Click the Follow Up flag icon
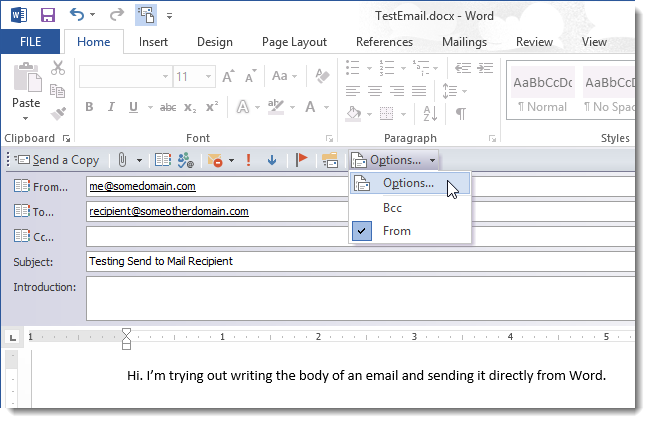The image size is (650, 423). pos(301,159)
